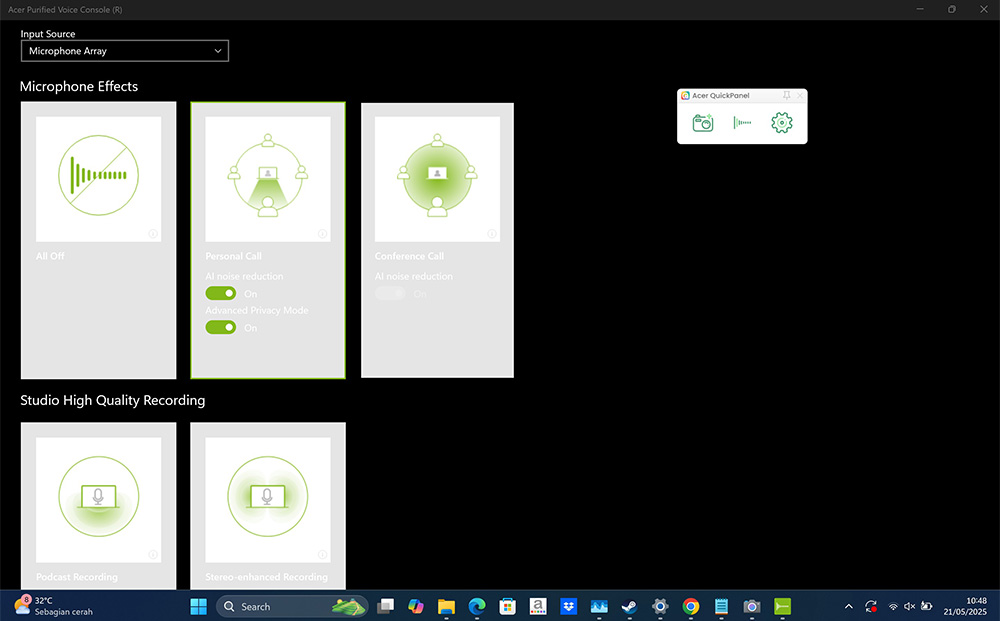Expand the hidden system tray icons
Viewport: 1000px width, 621px height.
click(x=849, y=606)
